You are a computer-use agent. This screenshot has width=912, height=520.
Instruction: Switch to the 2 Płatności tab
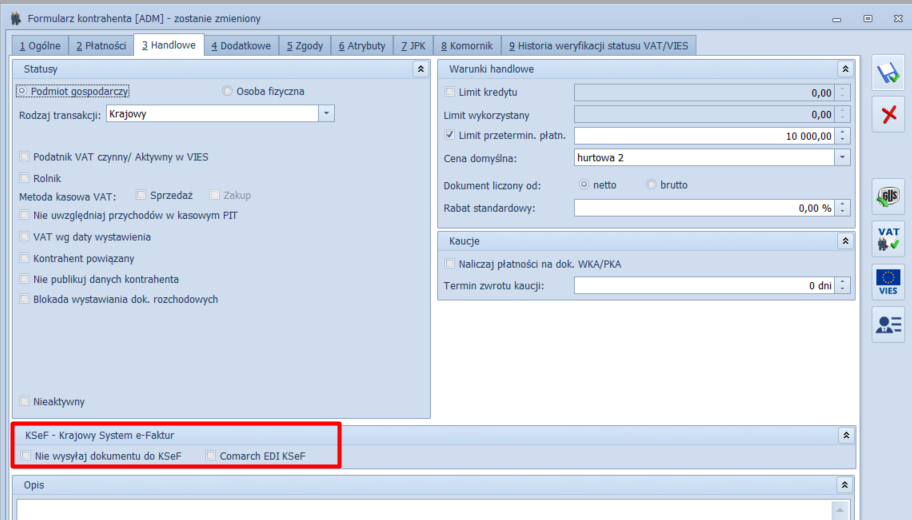tap(101, 46)
